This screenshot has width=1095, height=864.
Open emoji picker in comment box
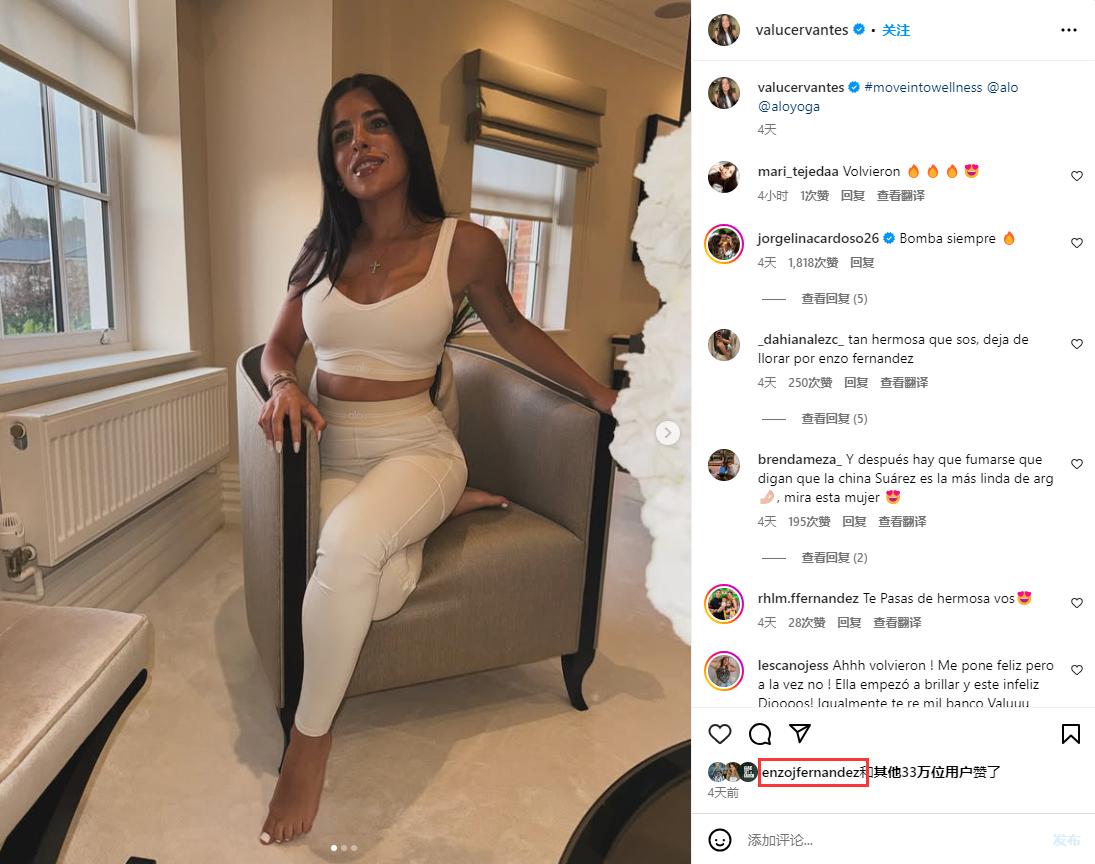tap(720, 840)
